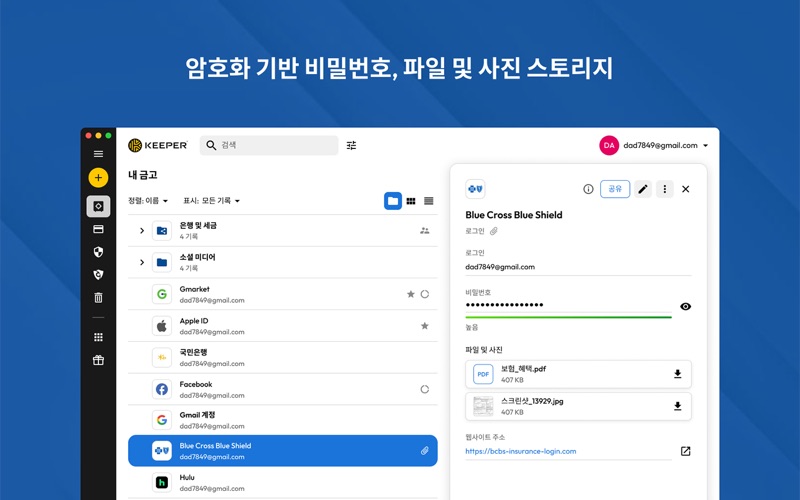800x500 pixels.
Task: Click the rotation icon on Gmarket record
Action: click(424, 294)
